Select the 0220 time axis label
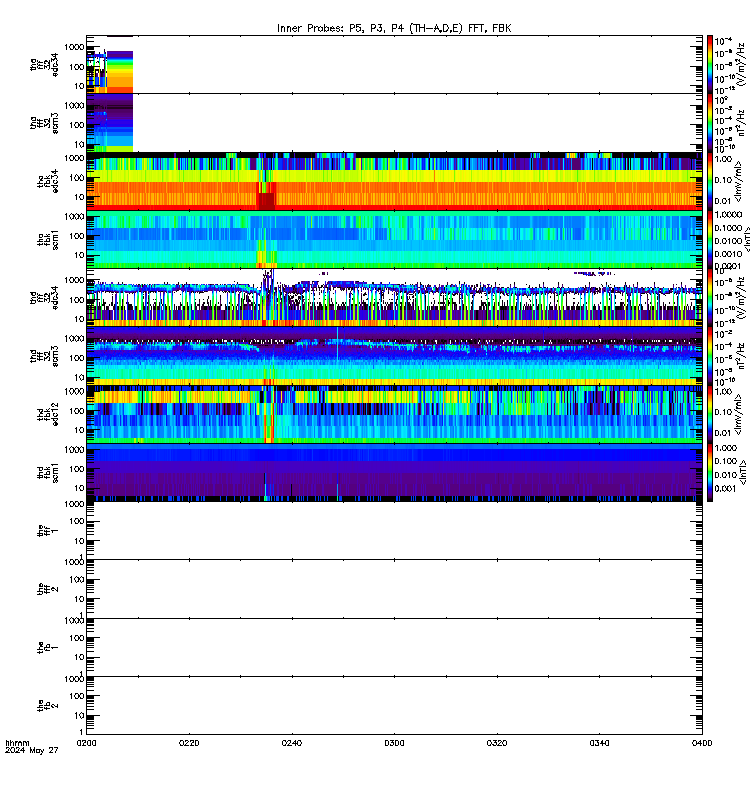 (189, 743)
